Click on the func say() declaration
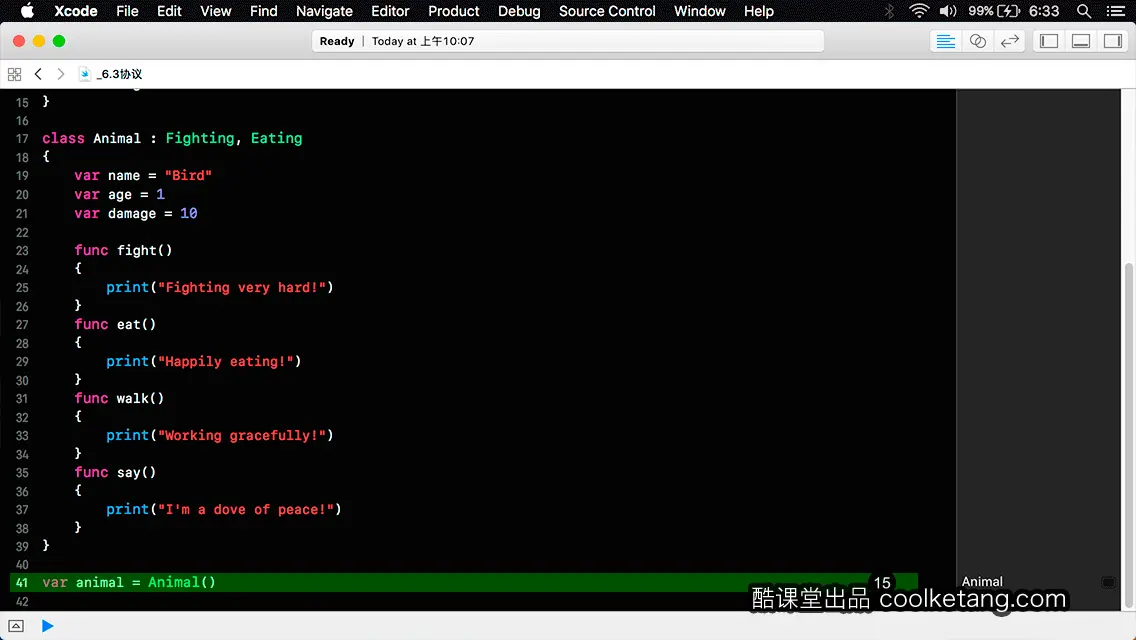 click(115, 472)
